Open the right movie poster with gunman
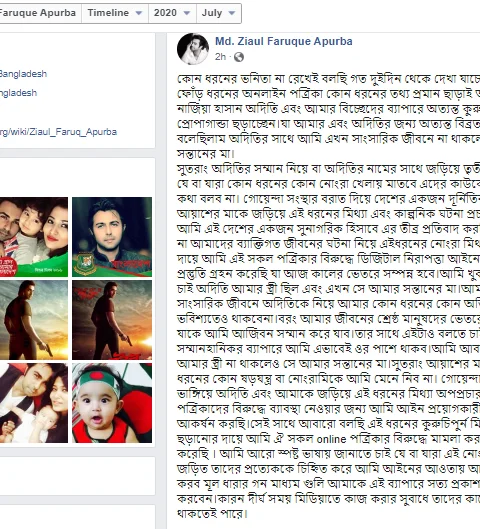 coord(112,320)
